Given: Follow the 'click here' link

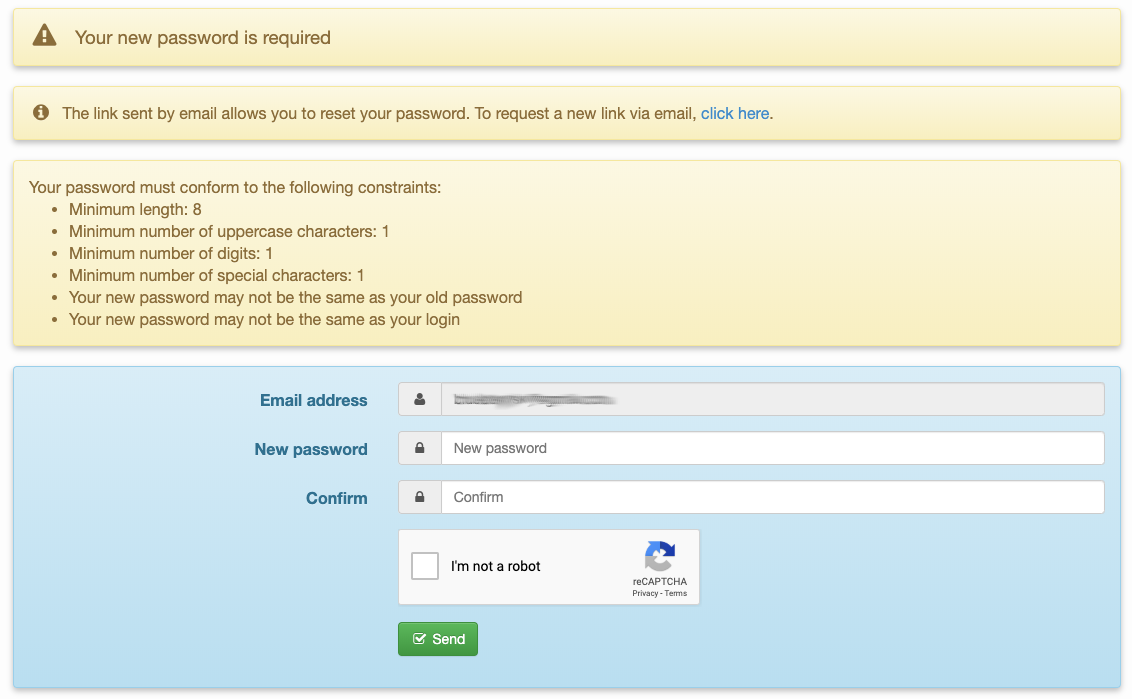Looking at the screenshot, I should [x=735, y=113].
